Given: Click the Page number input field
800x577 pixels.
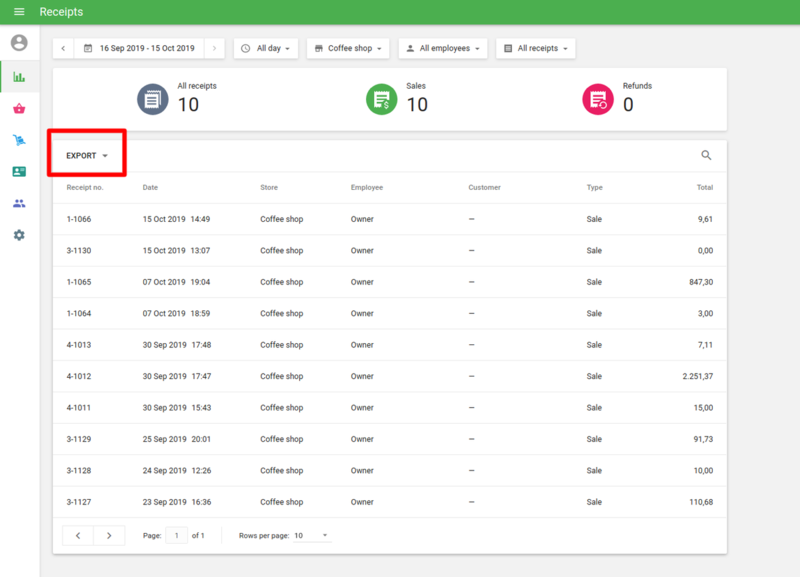Looking at the screenshot, I should pyautogui.click(x=177, y=536).
